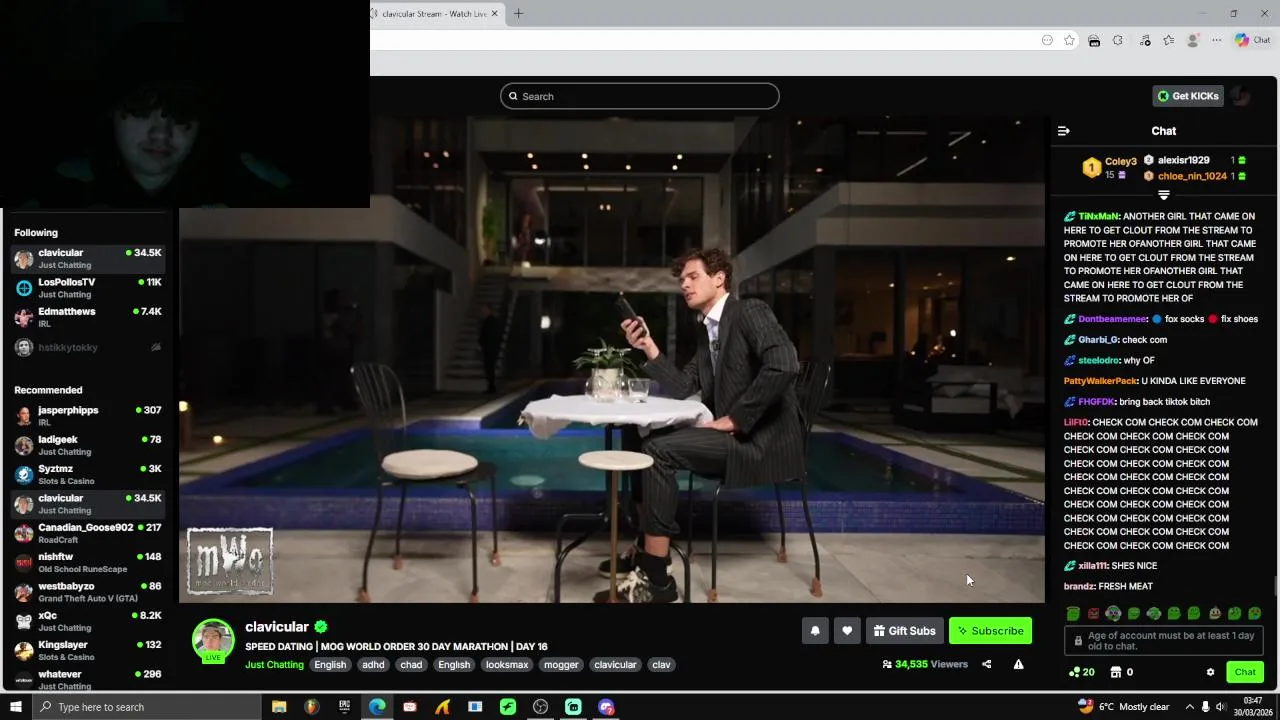
Task: Click the headphones emote in quick emotes
Action: click(x=1113, y=613)
